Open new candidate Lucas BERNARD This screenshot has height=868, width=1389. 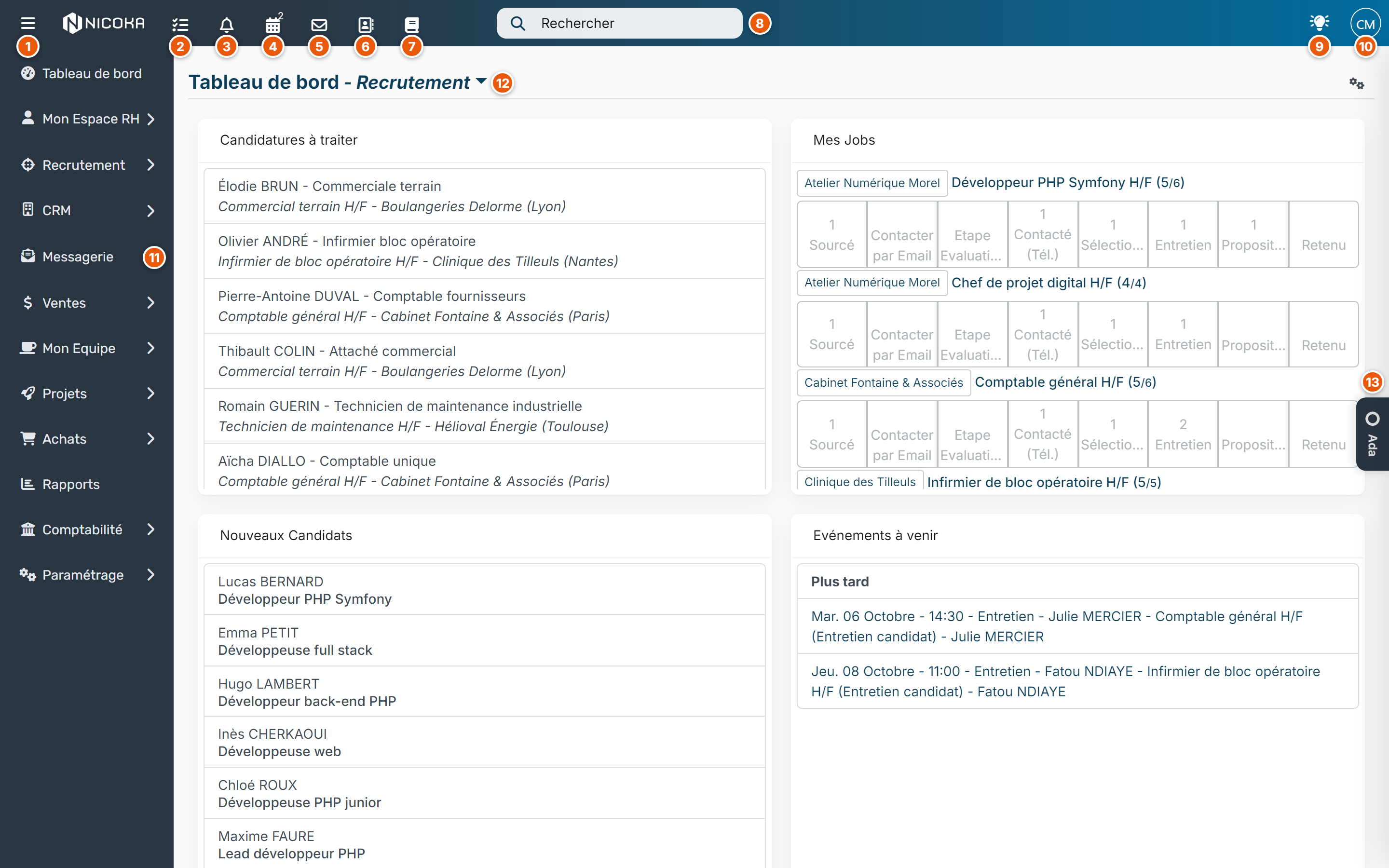click(484, 590)
